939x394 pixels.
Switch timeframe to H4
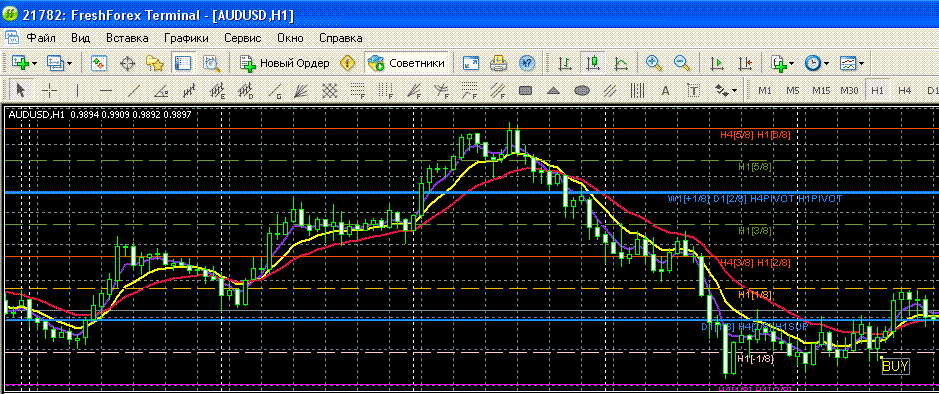(905, 90)
